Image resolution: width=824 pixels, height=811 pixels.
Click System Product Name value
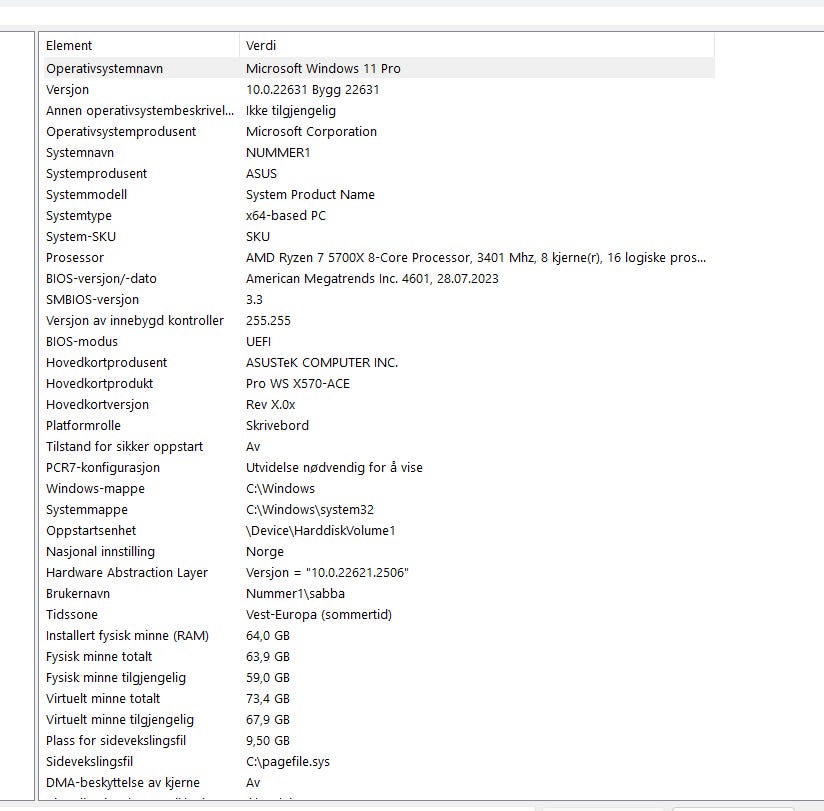(310, 194)
